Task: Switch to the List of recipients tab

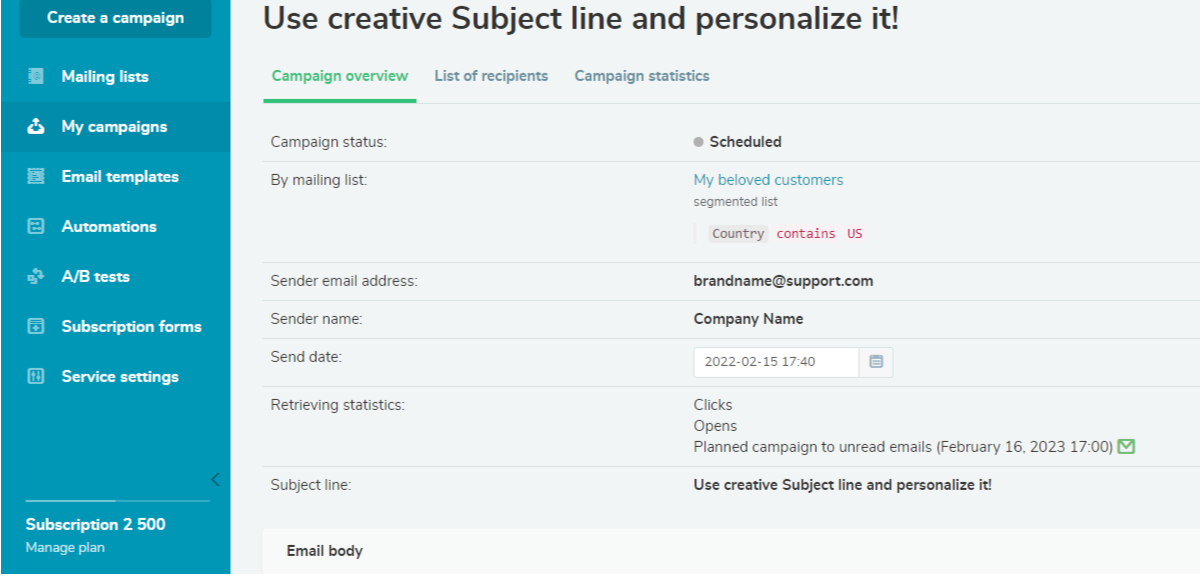Action: [491, 76]
